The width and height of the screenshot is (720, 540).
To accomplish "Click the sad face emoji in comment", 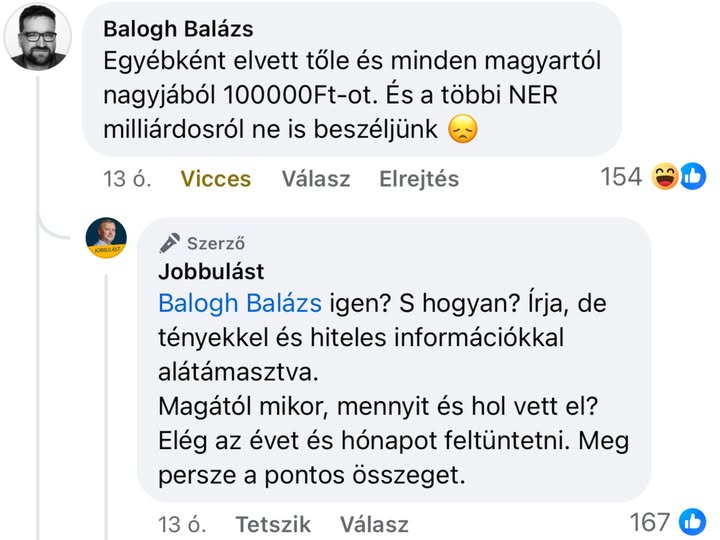I will (x=461, y=130).
